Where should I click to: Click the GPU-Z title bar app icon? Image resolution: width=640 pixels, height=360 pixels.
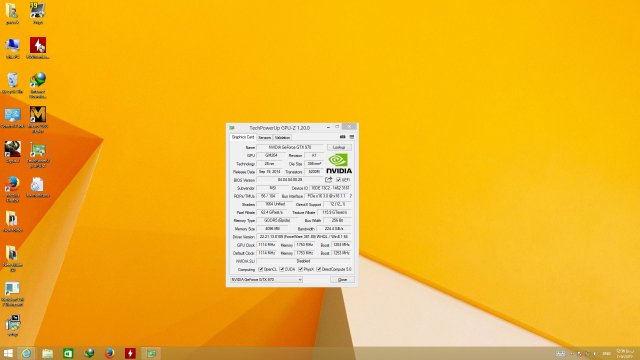click(232, 128)
